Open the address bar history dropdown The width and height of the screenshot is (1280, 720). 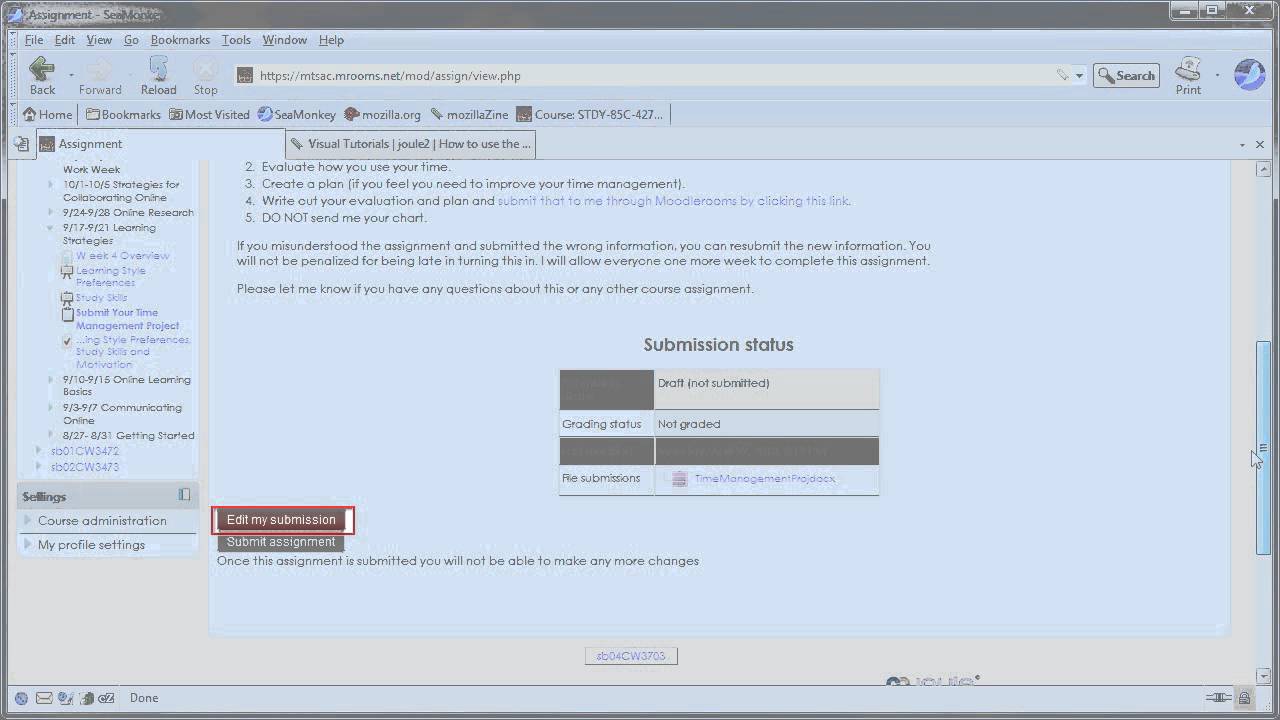(1079, 75)
